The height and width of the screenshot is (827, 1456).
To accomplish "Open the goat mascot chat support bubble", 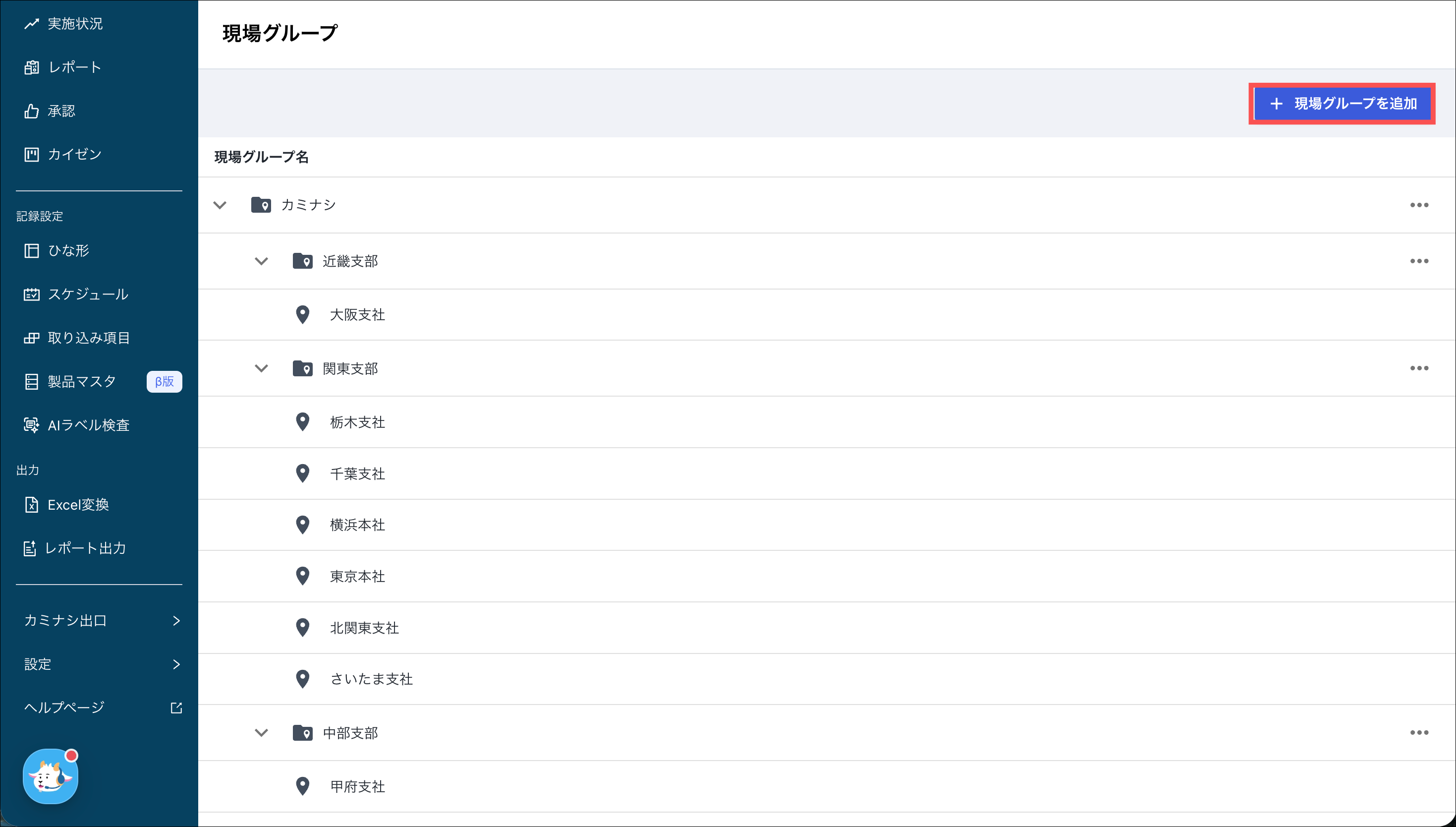I will [51, 776].
